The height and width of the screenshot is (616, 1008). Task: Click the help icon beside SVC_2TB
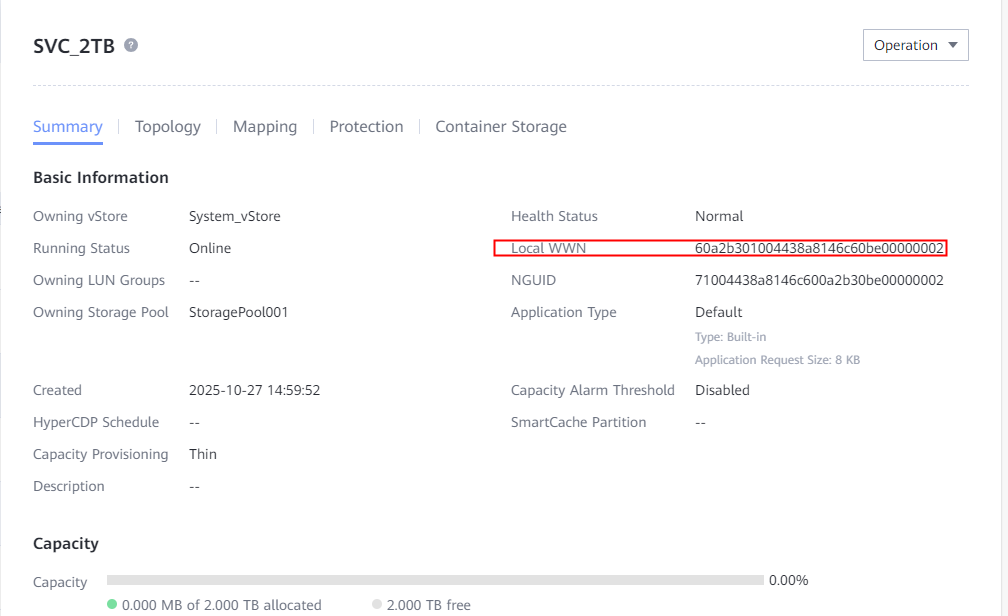[x=131, y=45]
